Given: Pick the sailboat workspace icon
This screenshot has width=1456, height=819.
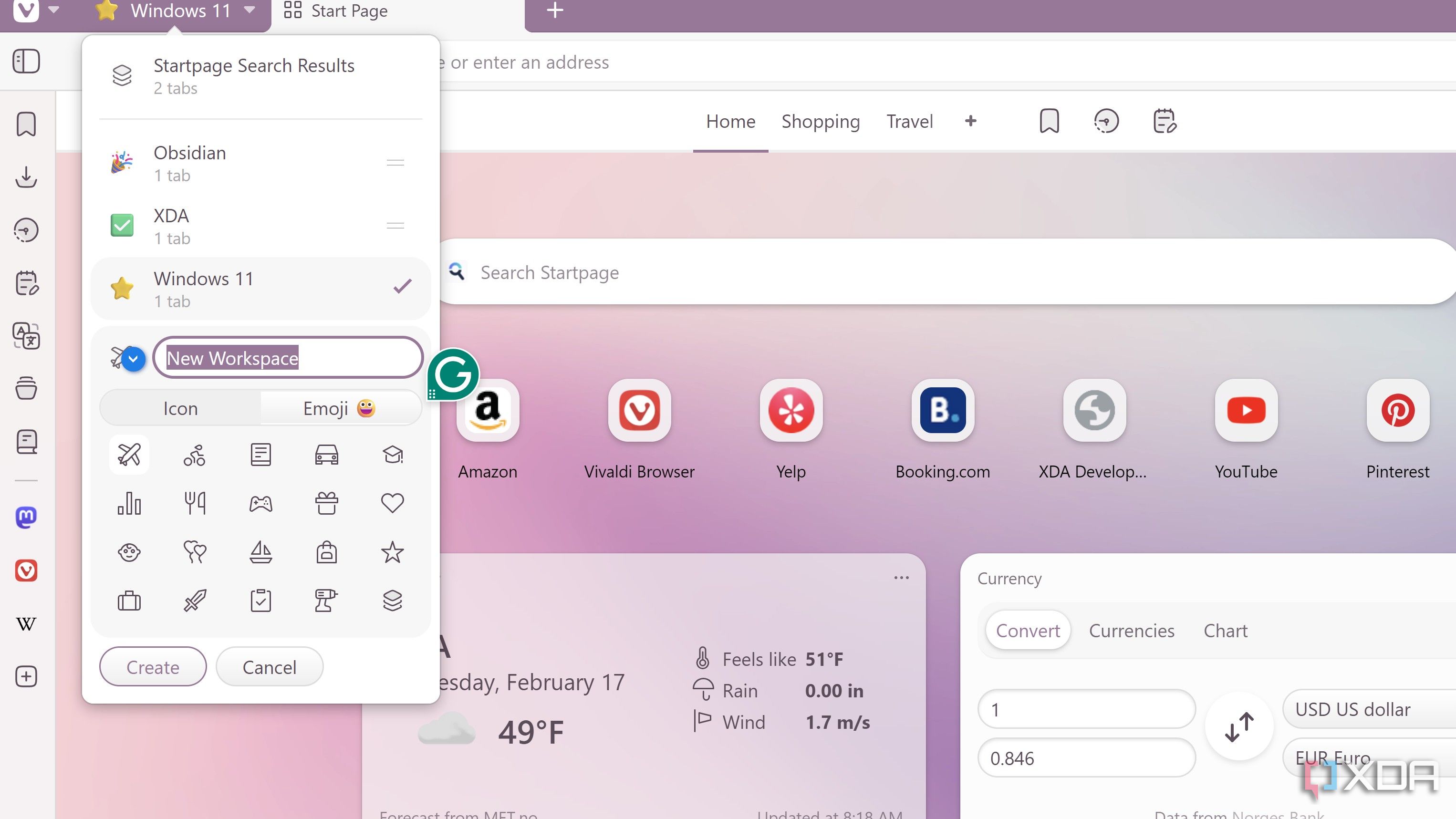Looking at the screenshot, I should tap(260, 552).
